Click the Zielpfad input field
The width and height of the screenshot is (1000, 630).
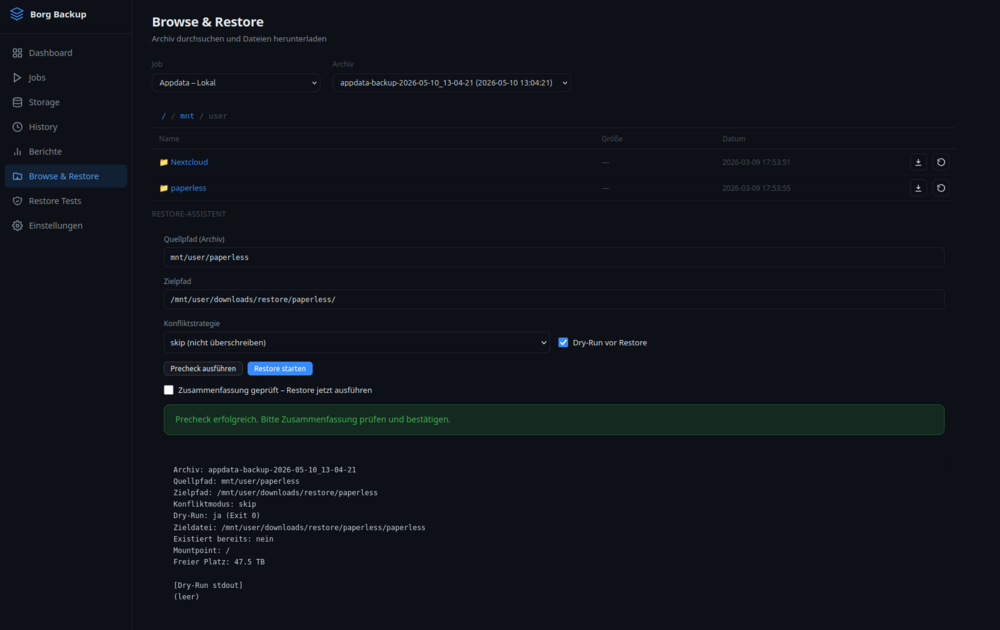[x=554, y=299]
